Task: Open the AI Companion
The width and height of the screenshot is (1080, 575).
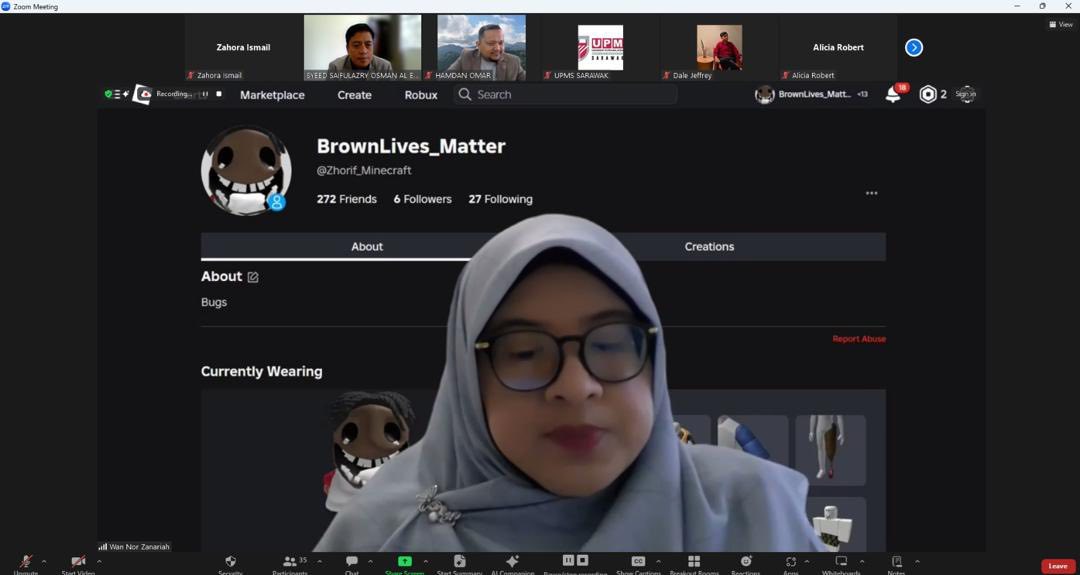Action: (x=512, y=564)
